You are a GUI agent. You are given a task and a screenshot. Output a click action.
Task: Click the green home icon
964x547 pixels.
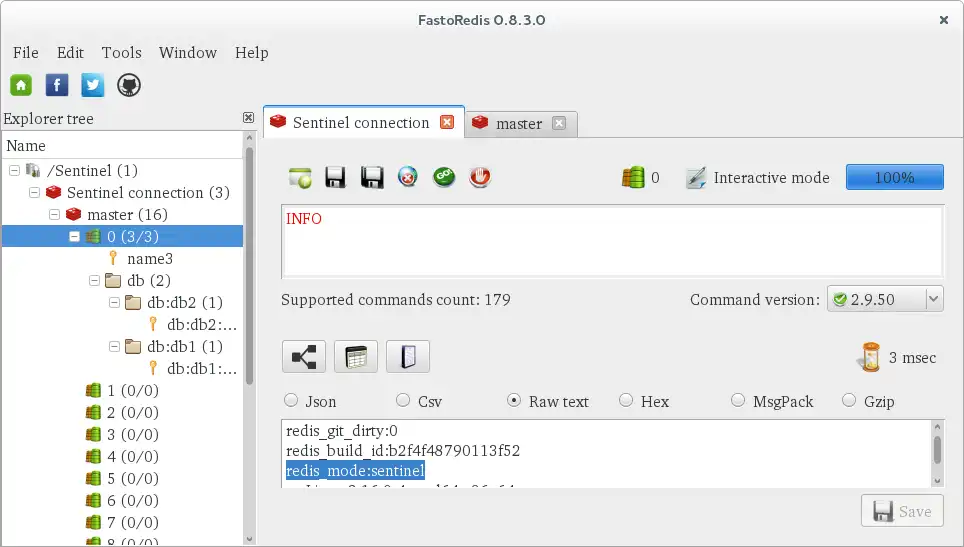point(21,85)
